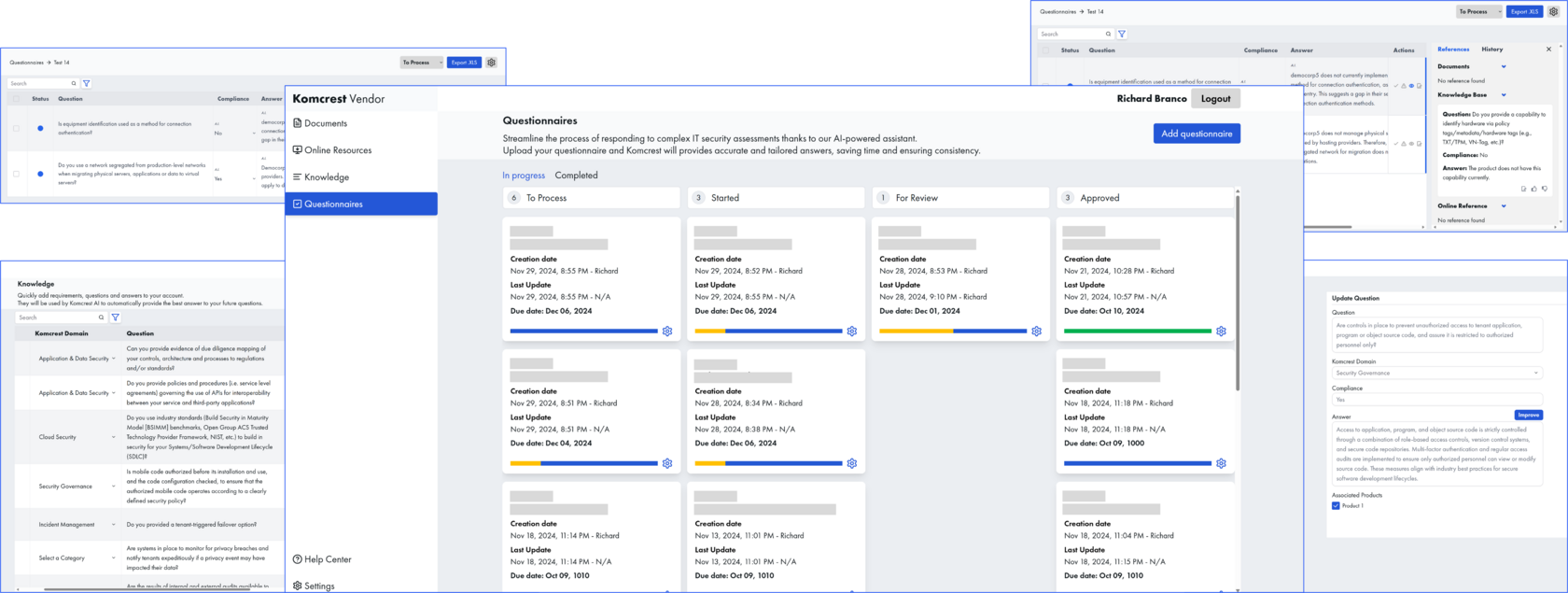Switch to the Completed tab
This screenshot has height=593, width=1568.
(576, 176)
